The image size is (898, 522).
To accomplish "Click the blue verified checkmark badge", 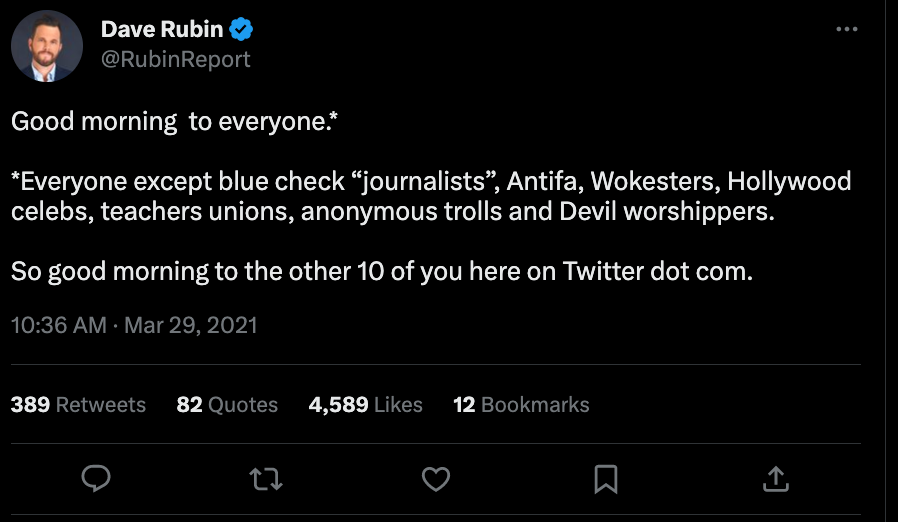I will coord(242,30).
